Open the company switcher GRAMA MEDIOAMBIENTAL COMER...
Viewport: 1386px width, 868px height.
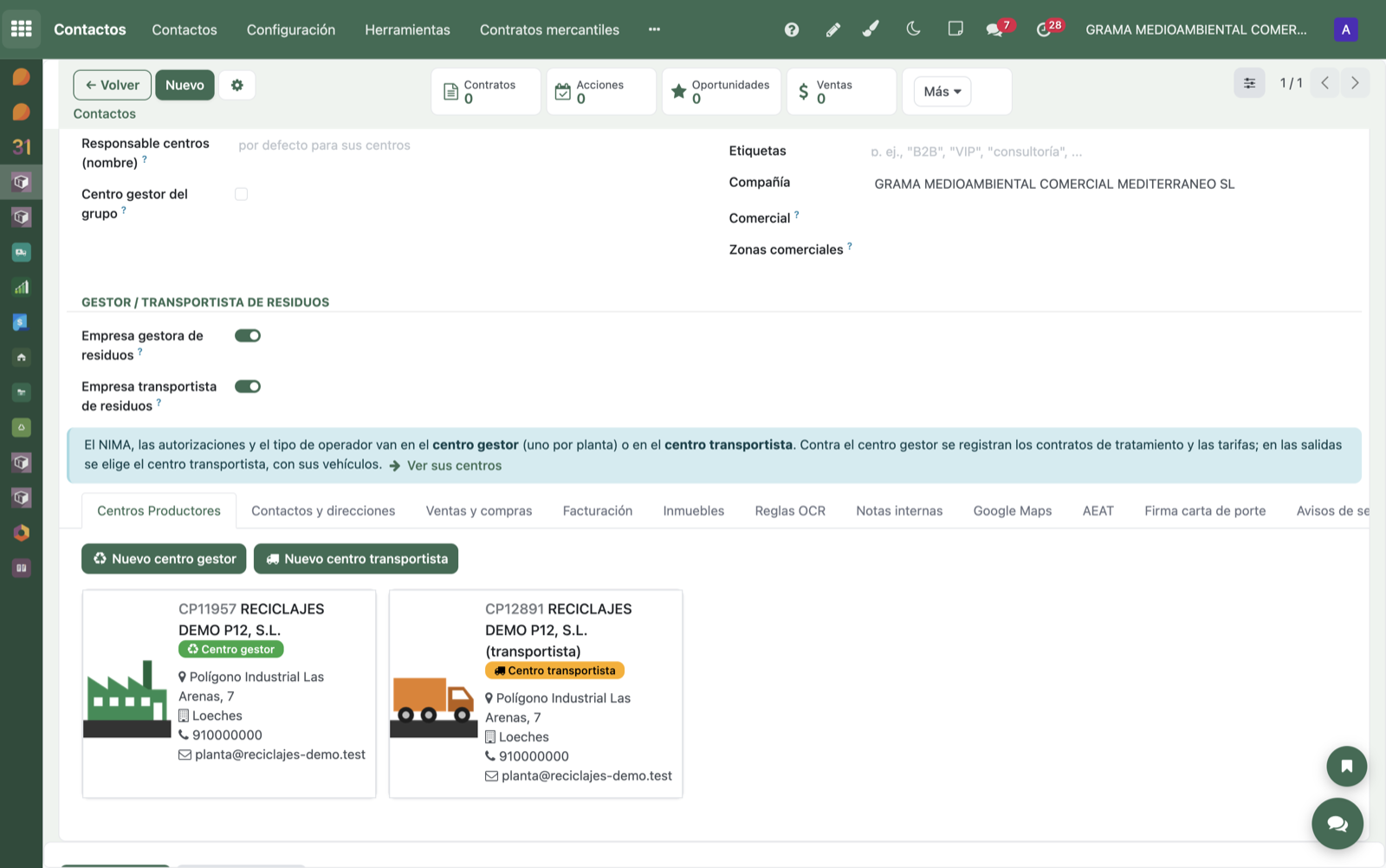point(1196,29)
